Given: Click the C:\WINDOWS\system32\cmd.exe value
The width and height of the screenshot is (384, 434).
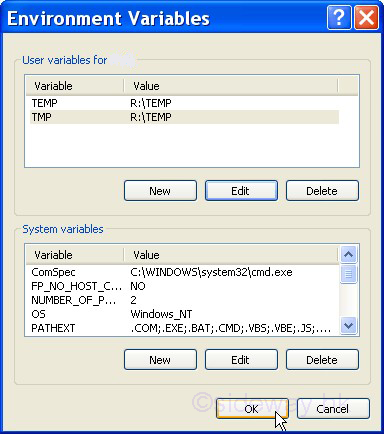Looking at the screenshot, I should pyautogui.click(x=211, y=272).
